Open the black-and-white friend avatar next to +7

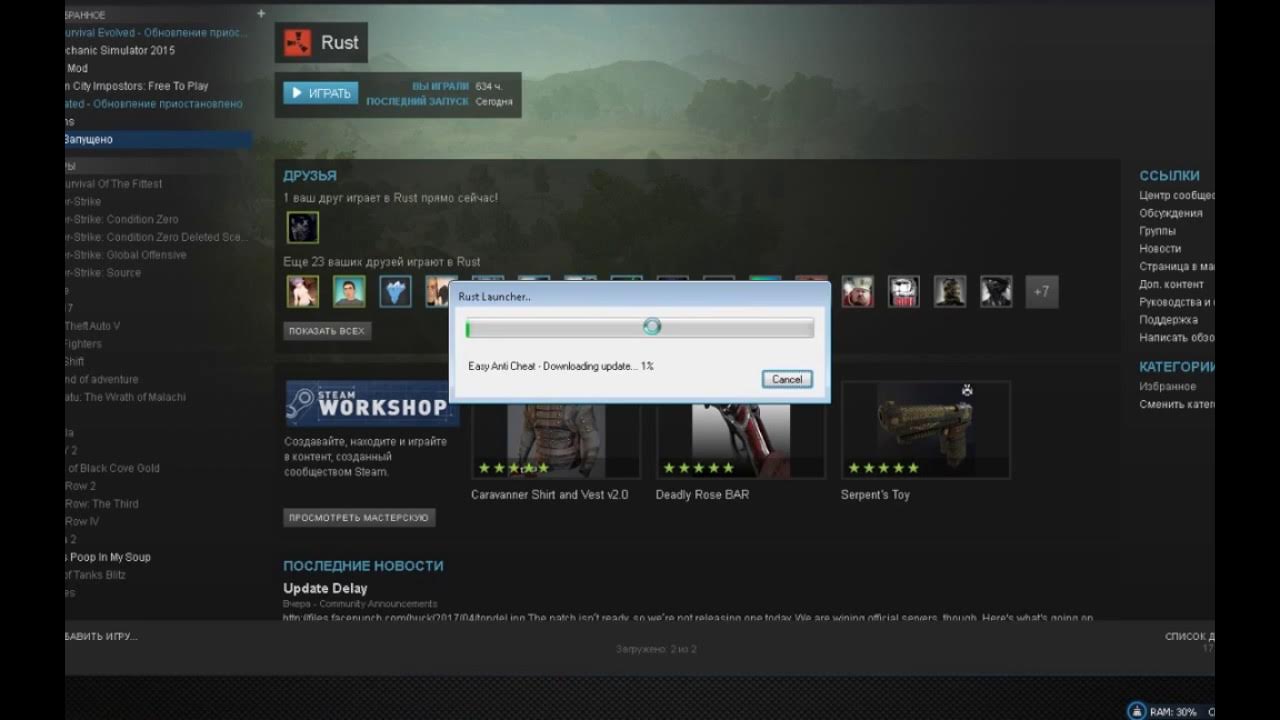tap(996, 291)
